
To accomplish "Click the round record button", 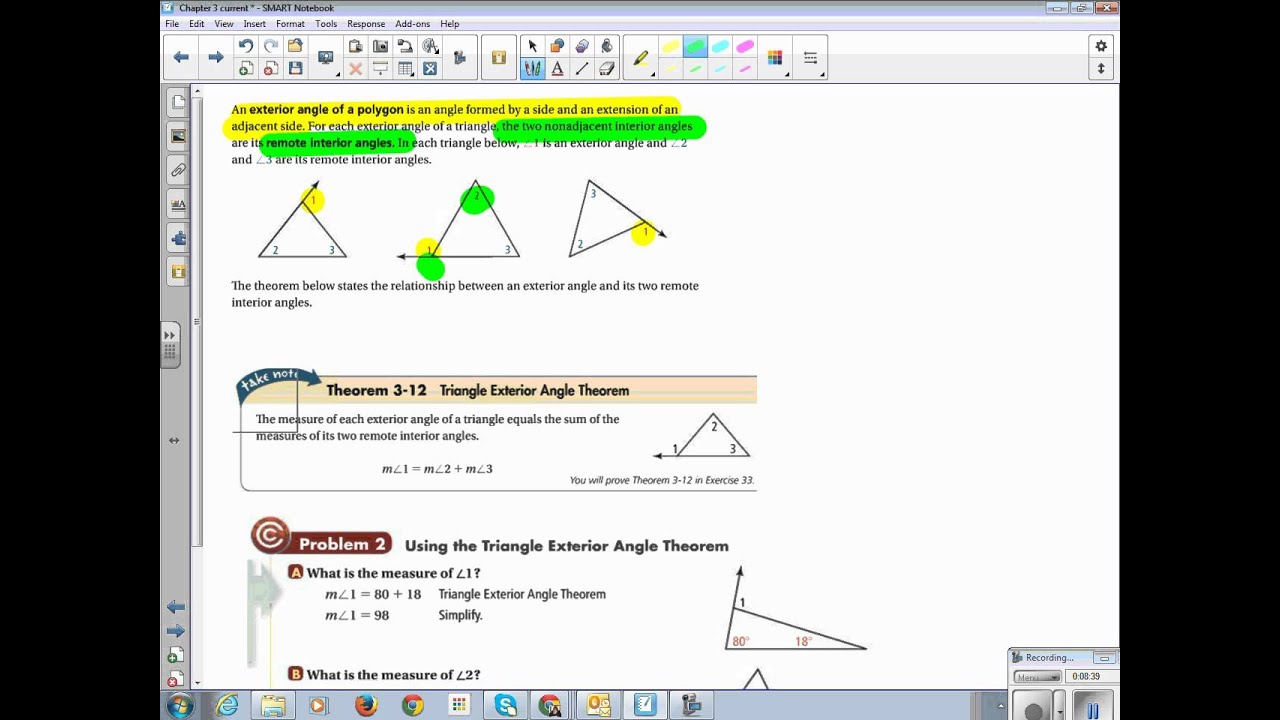I will click(x=1034, y=710).
